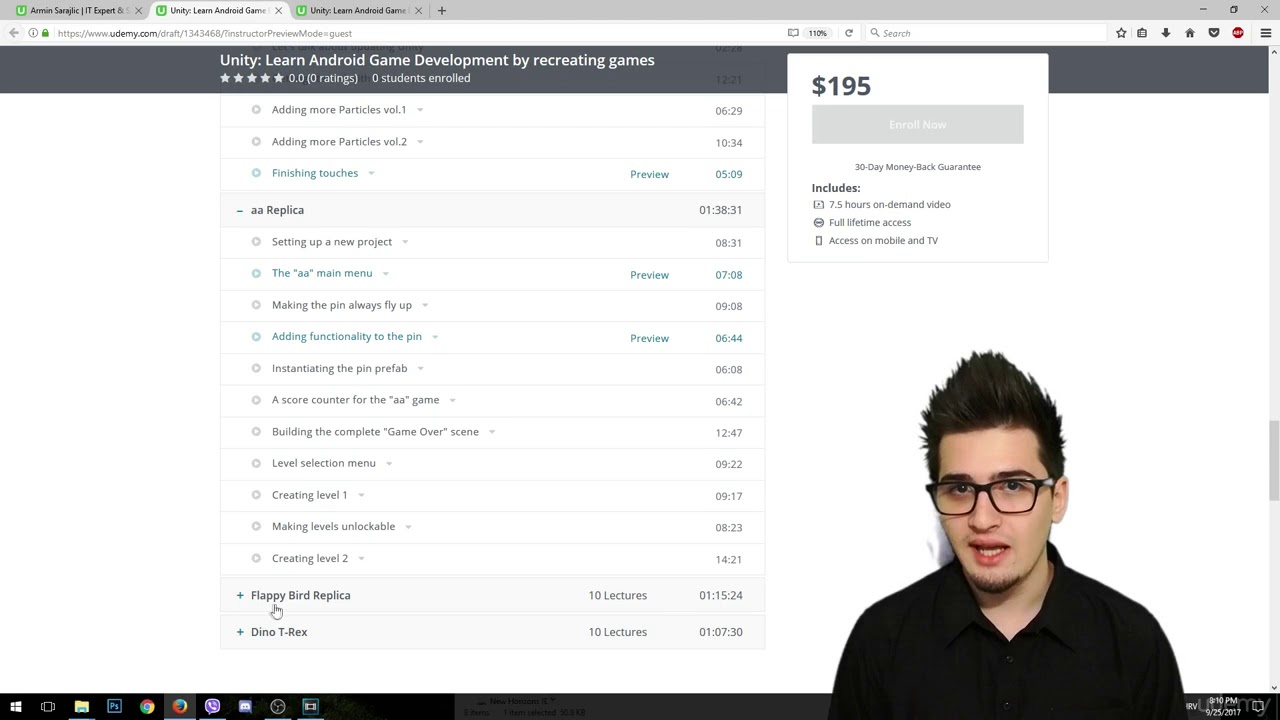Expand description arrow for 'Finishing touches'
1280x720 pixels.
(371, 173)
